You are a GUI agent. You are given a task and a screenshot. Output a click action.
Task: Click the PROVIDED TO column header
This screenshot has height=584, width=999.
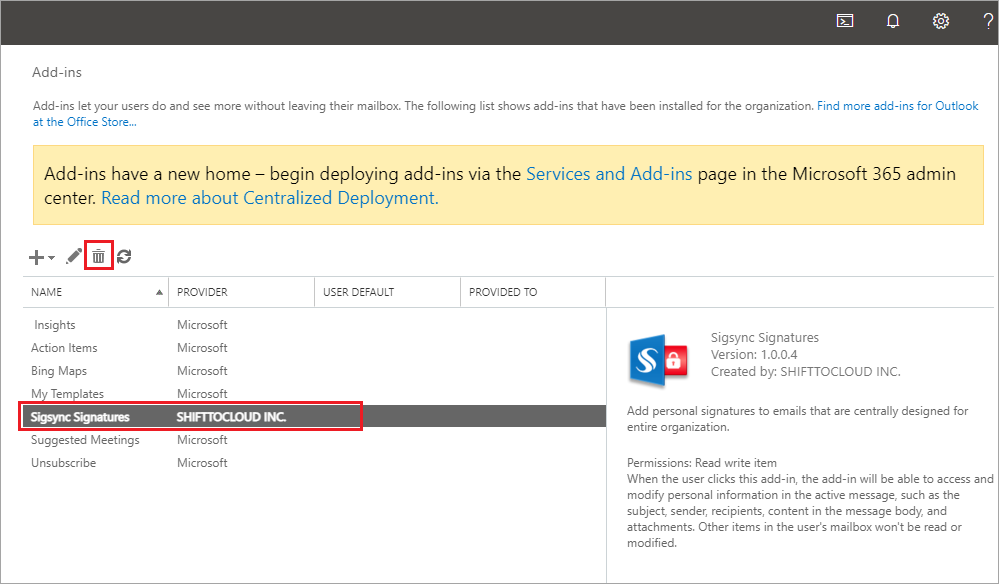(503, 292)
